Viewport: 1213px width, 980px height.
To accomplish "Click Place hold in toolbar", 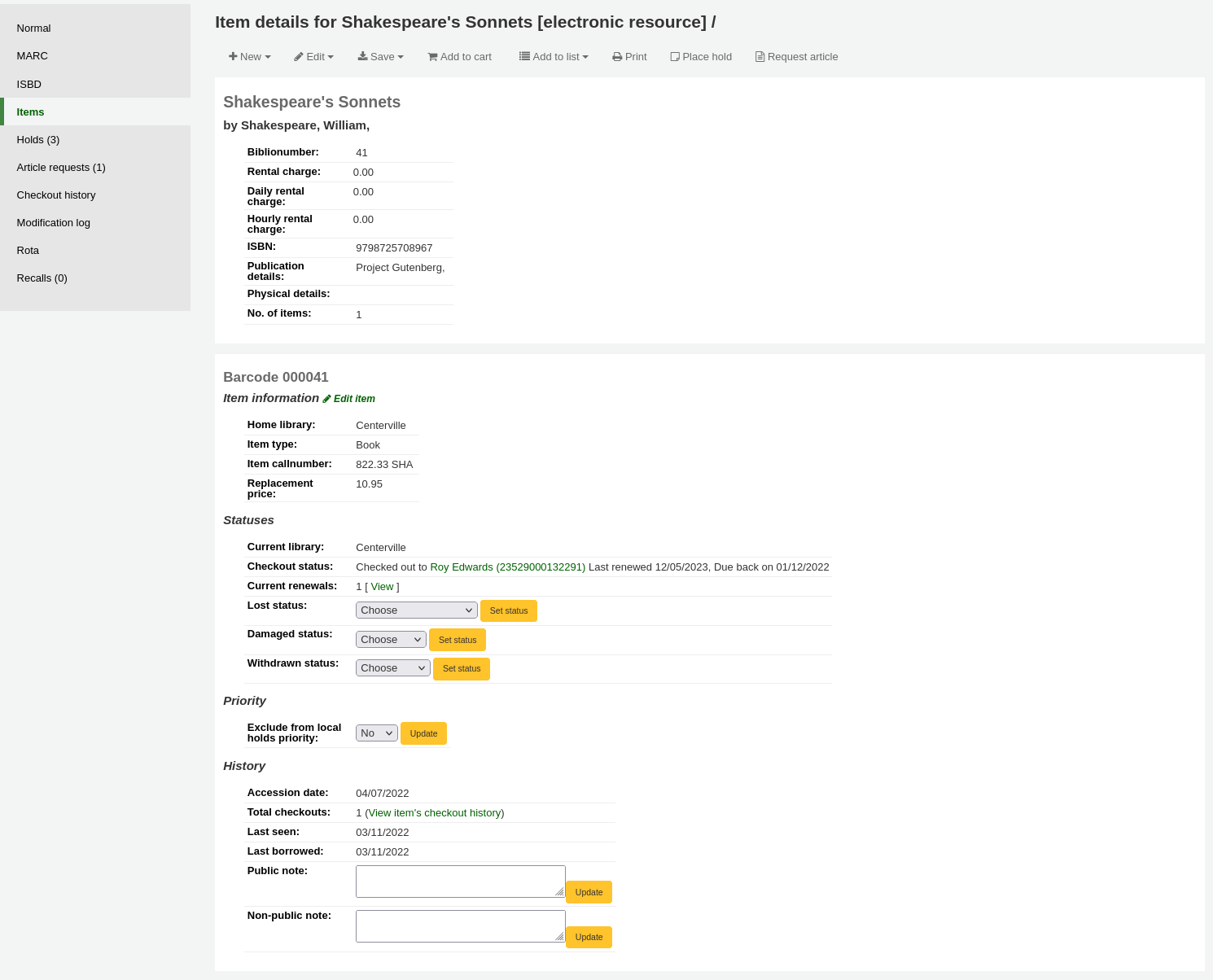I will pos(701,57).
